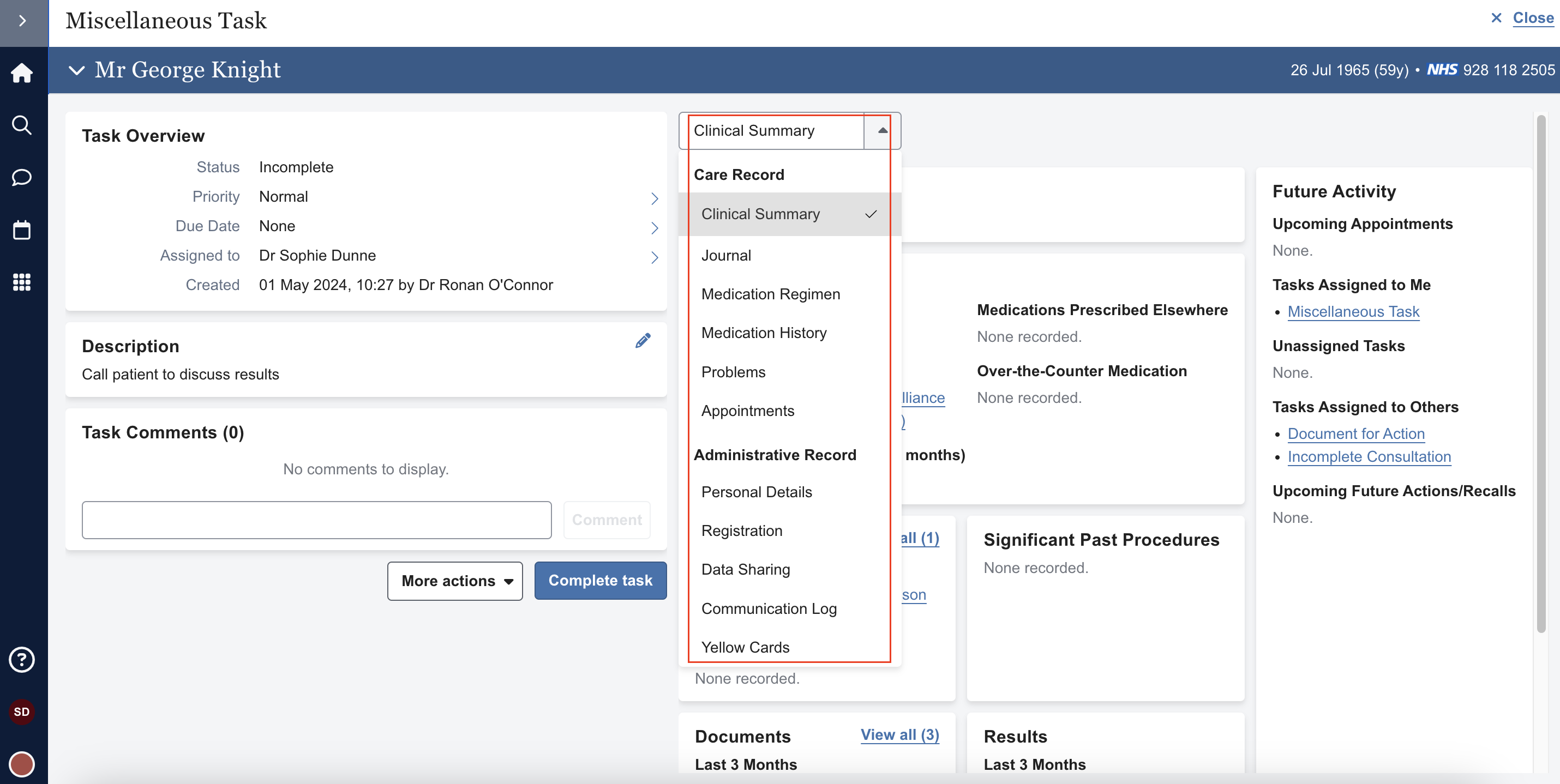Image resolution: width=1560 pixels, height=784 pixels.
Task: Open the Document for Action link
Action: pos(1355,433)
